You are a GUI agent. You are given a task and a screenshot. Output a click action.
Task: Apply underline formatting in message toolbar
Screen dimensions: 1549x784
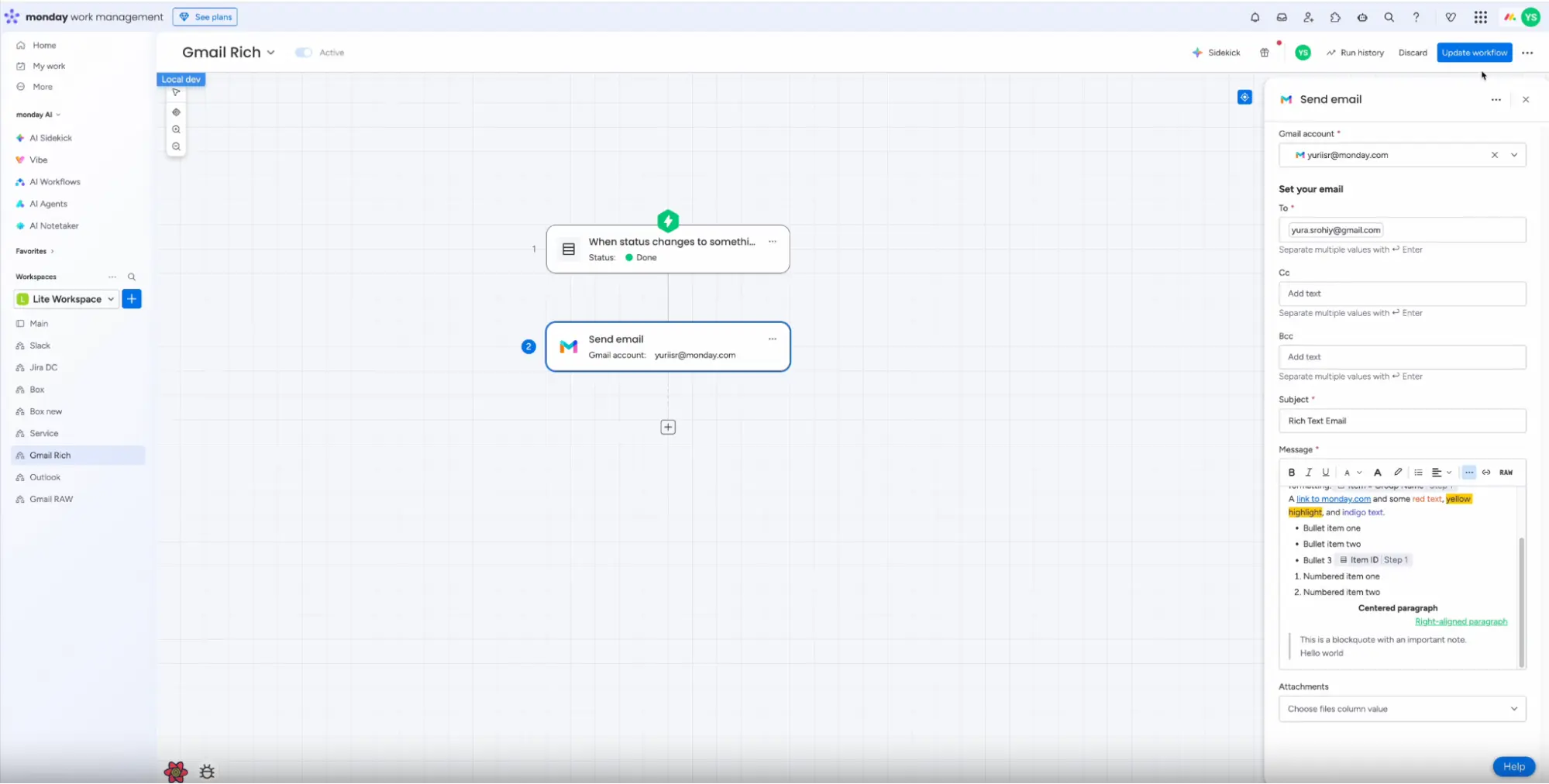pyautogui.click(x=1326, y=473)
